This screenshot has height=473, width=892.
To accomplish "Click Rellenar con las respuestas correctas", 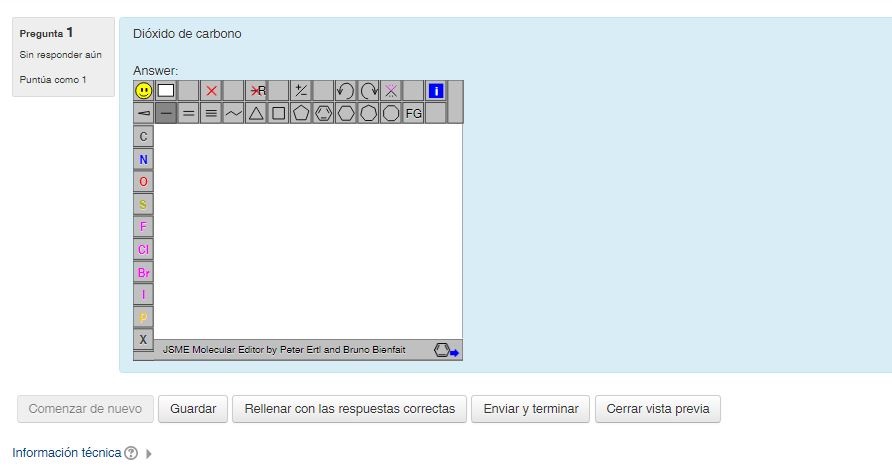I will [349, 409].
